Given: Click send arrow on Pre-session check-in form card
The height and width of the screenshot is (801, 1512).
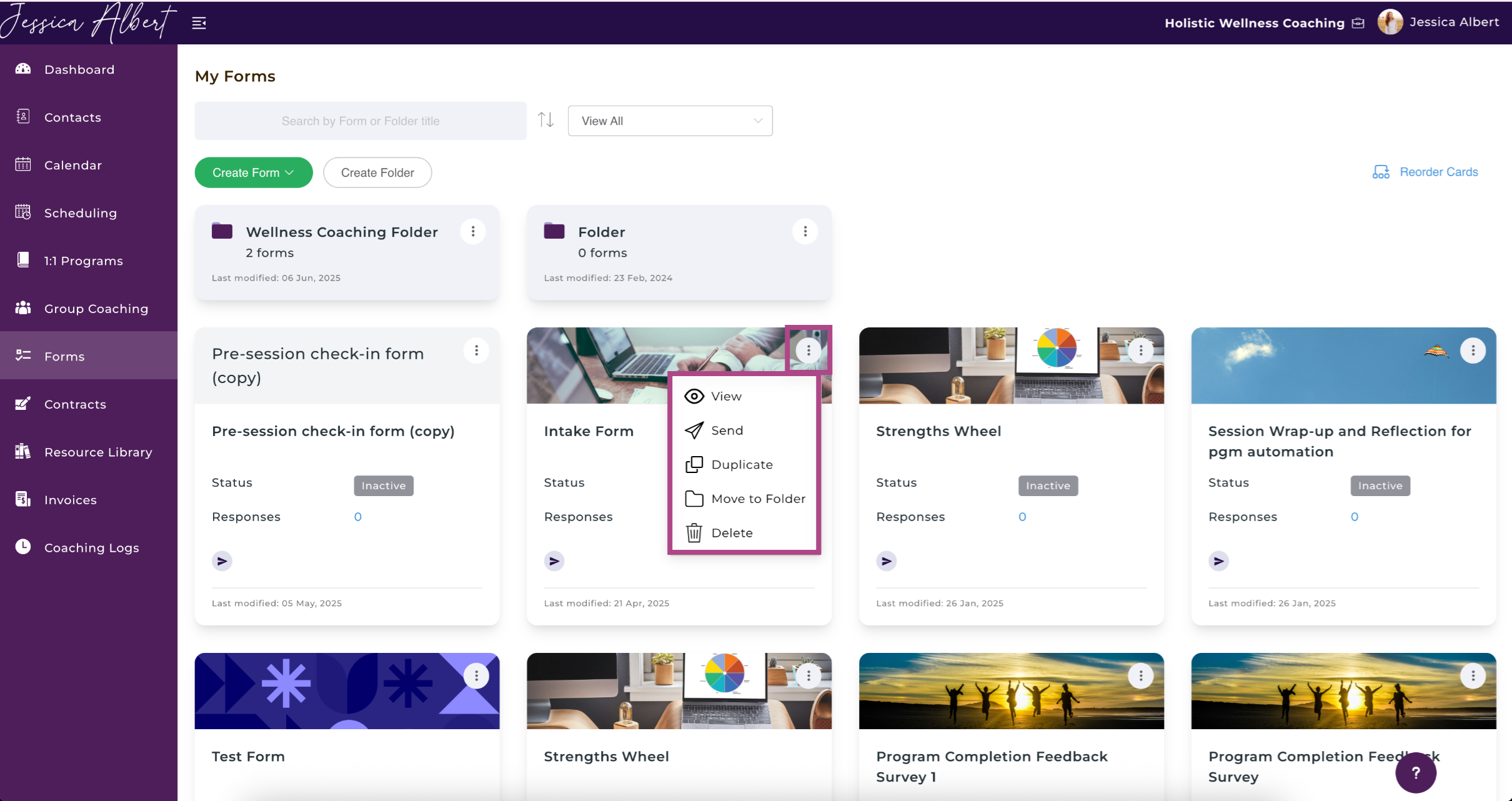Looking at the screenshot, I should tap(222, 561).
